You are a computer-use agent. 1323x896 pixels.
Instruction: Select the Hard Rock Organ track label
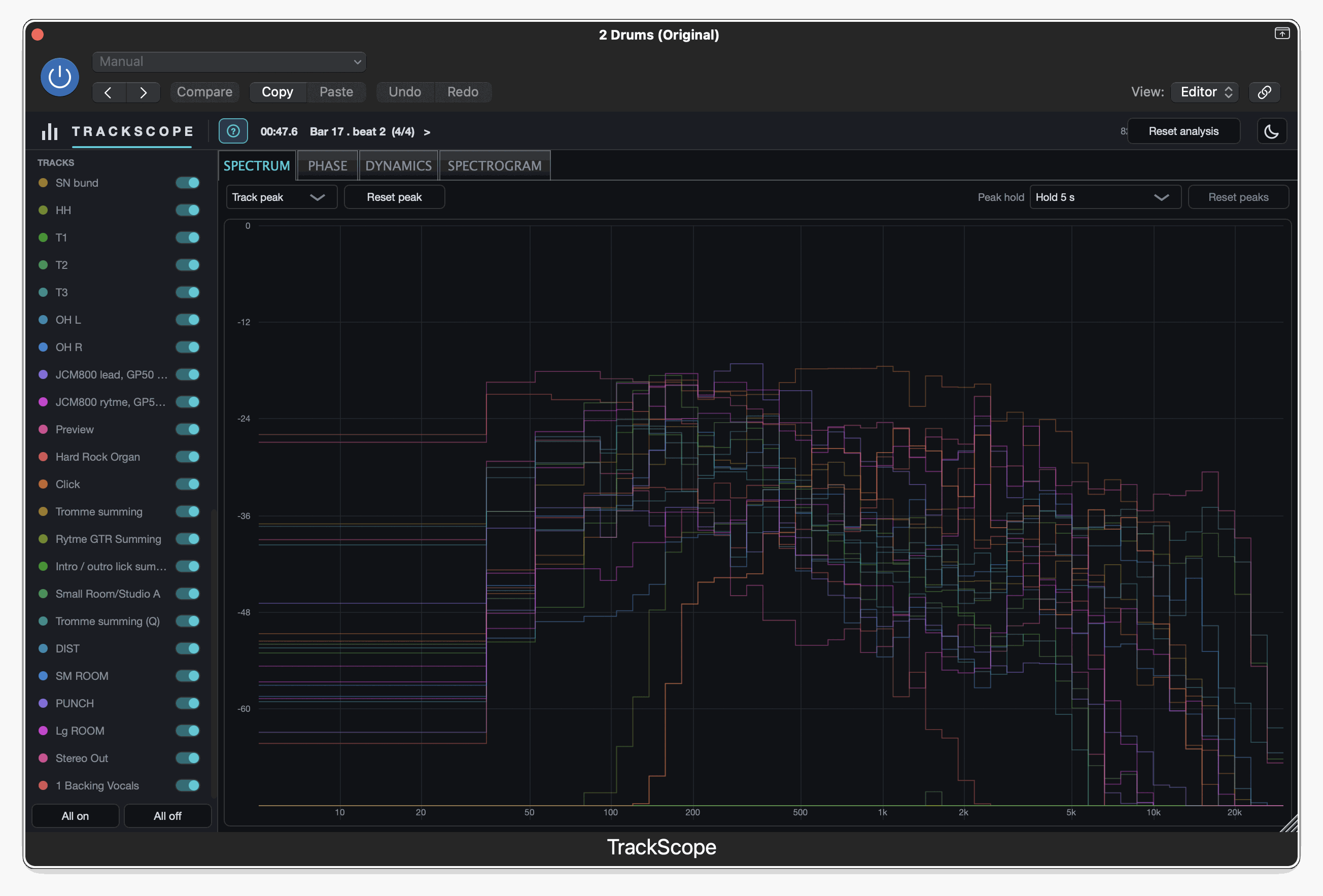[x=98, y=457]
